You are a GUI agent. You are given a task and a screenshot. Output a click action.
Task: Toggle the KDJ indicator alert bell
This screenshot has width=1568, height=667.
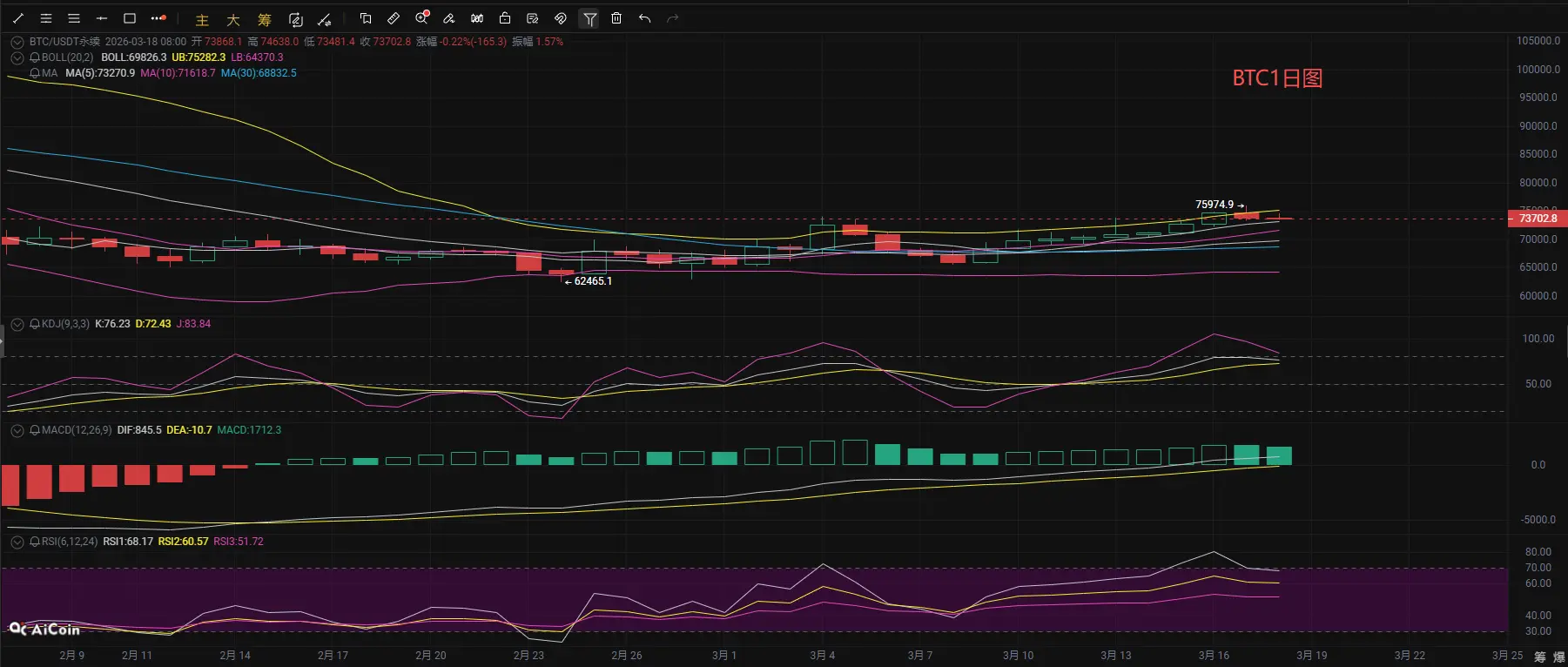(x=35, y=324)
